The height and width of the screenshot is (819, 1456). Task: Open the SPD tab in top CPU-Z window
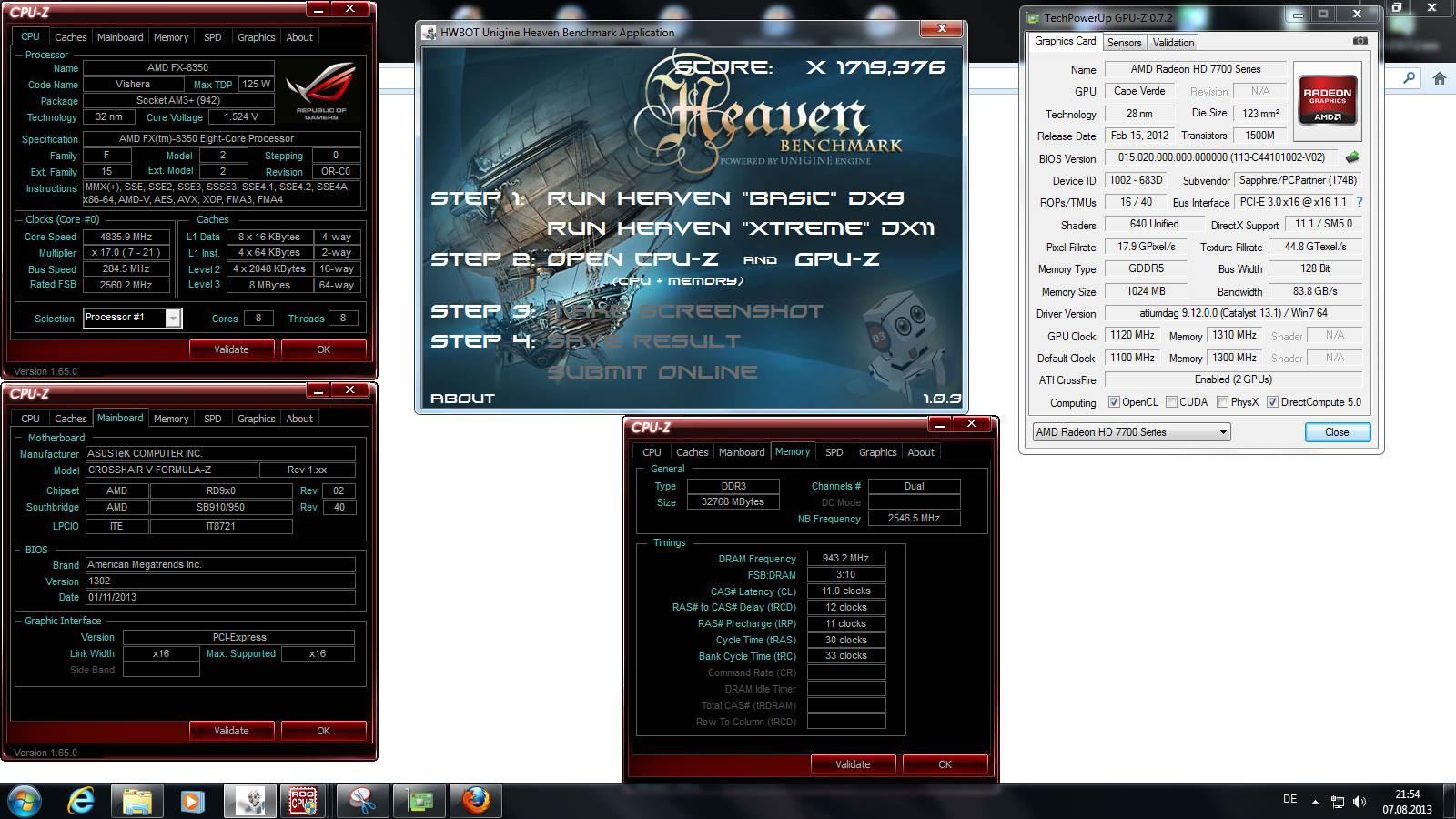tap(213, 37)
